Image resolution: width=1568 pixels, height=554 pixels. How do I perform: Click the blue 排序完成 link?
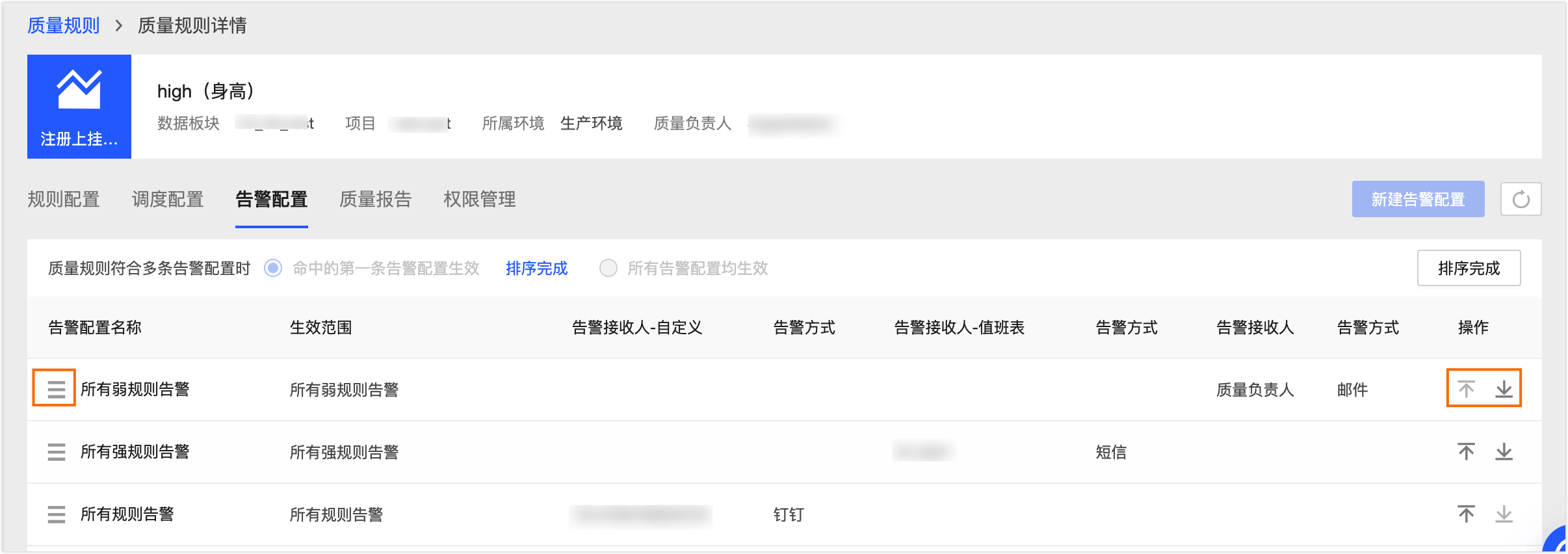pos(536,268)
